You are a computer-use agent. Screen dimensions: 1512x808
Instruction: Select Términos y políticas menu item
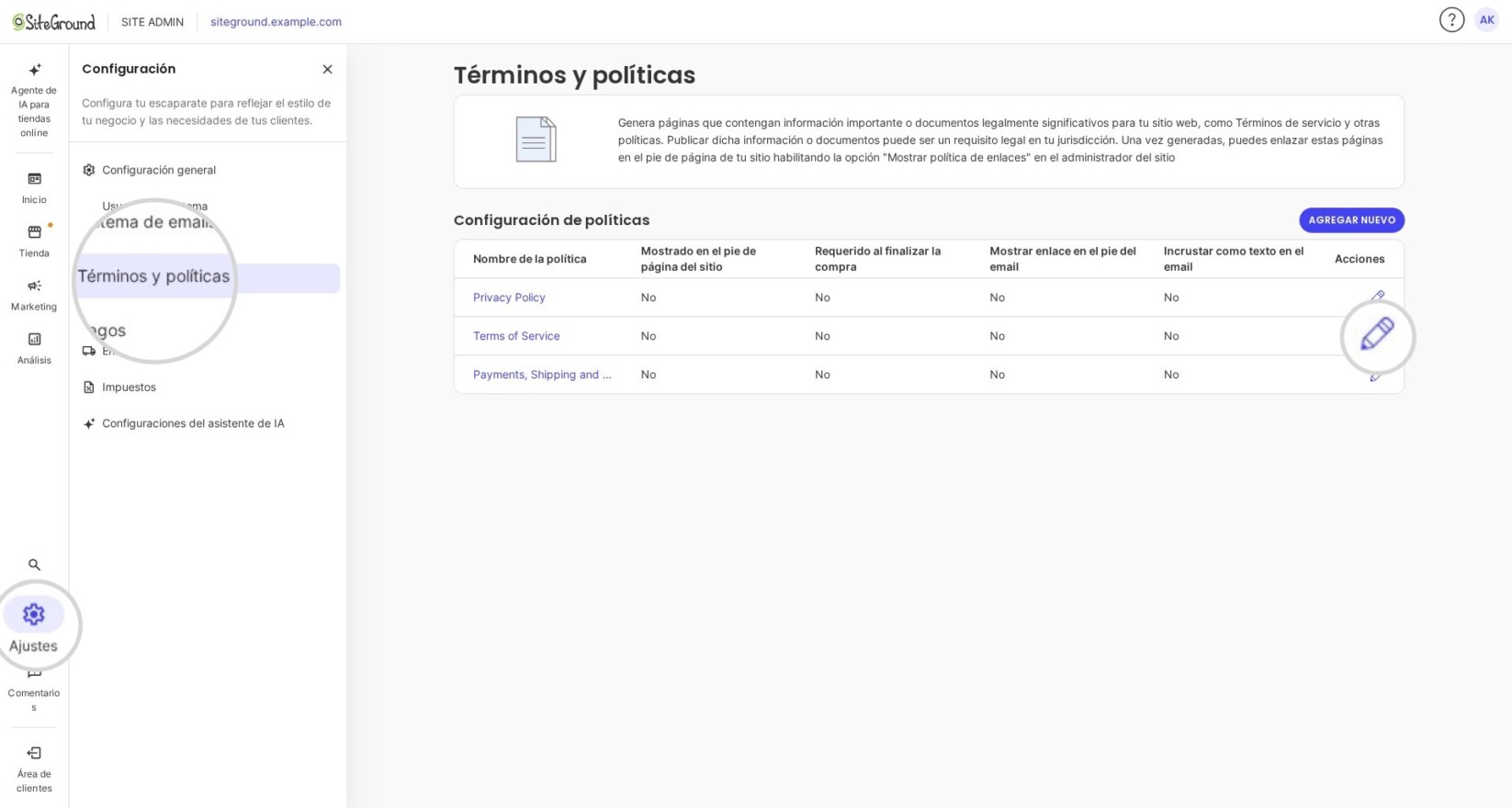209,277
